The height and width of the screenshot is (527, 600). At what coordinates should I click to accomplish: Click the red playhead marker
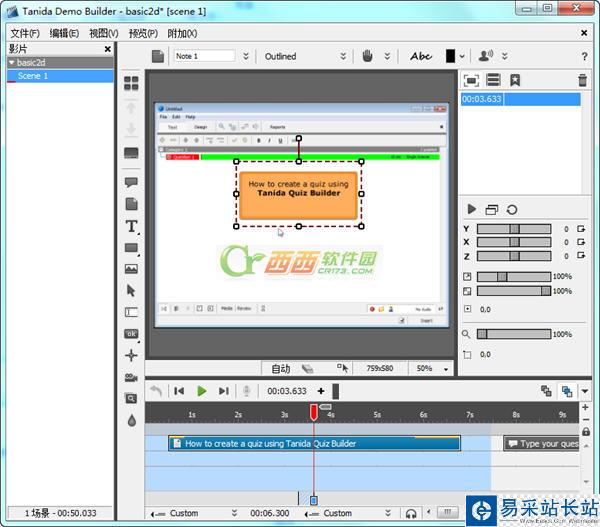pyautogui.click(x=314, y=412)
